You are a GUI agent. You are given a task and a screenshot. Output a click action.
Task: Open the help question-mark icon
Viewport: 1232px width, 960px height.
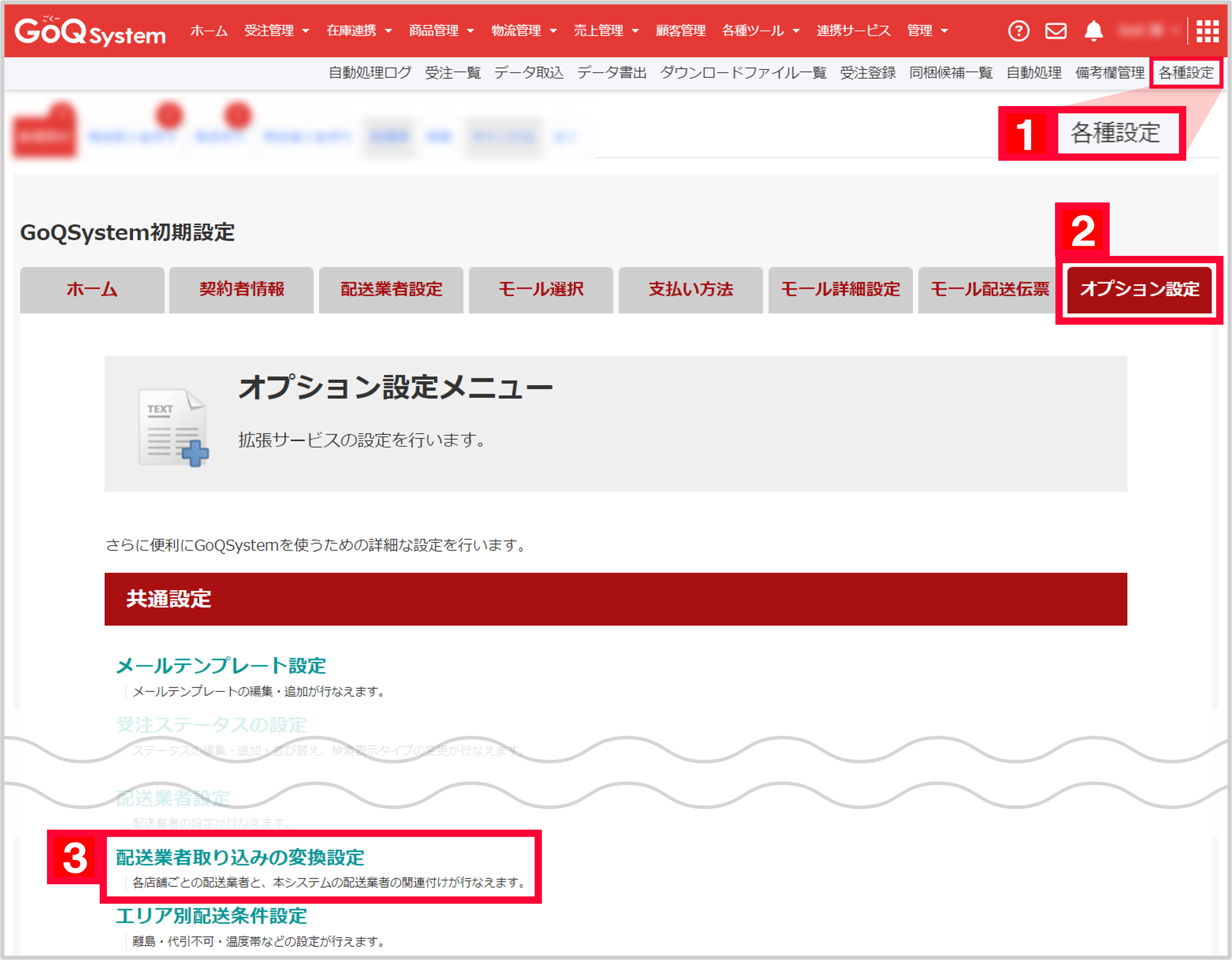coord(1019,30)
